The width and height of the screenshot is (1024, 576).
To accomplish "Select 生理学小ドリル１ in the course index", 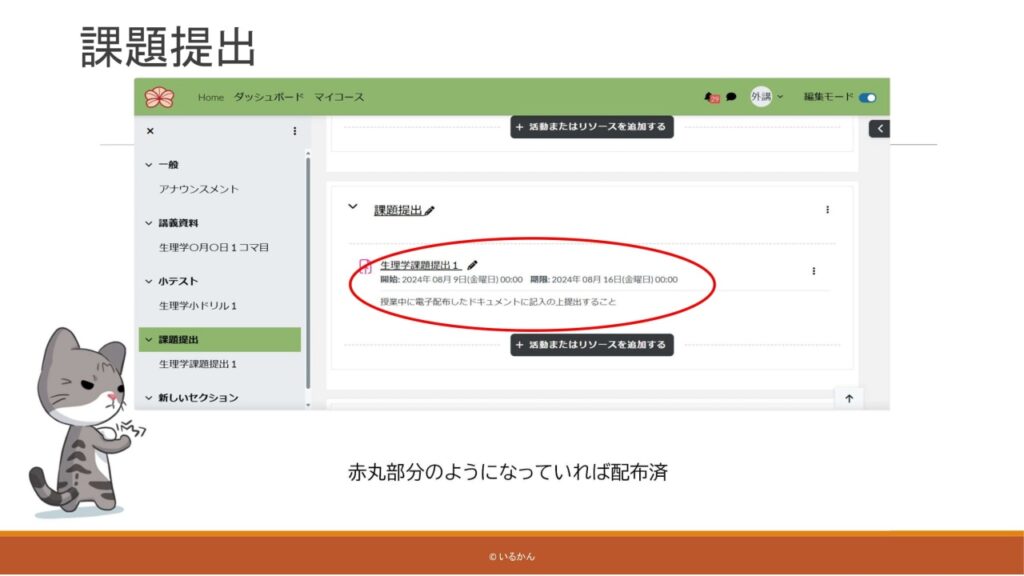I will 198,305.
